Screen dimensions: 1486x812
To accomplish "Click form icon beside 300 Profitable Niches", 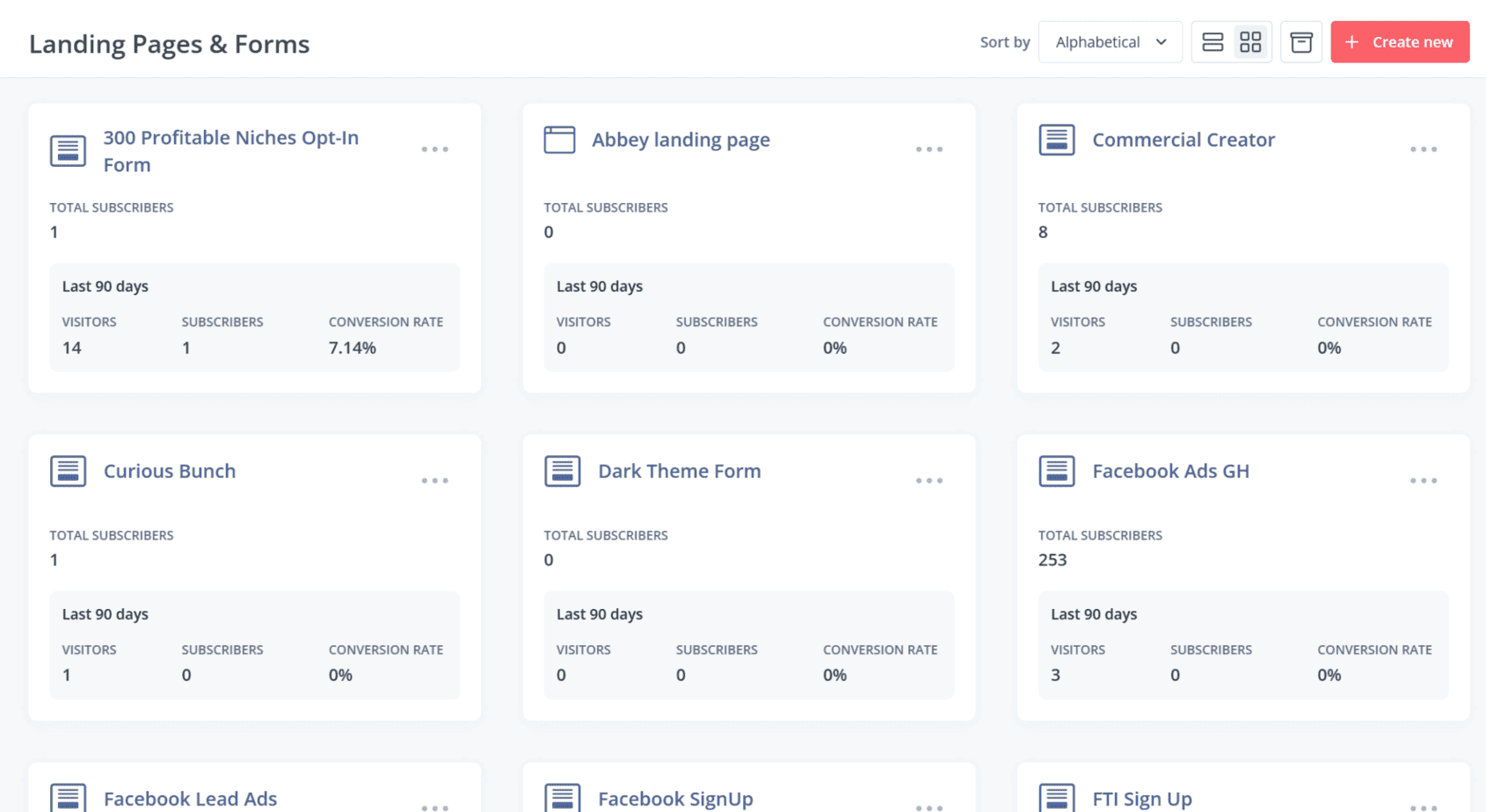I will [68, 151].
